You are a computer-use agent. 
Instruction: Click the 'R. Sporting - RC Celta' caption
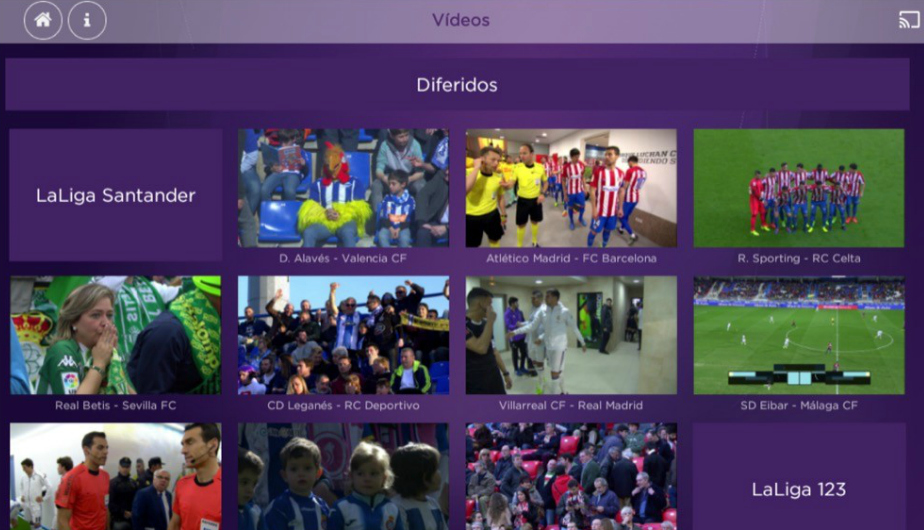pos(798,258)
